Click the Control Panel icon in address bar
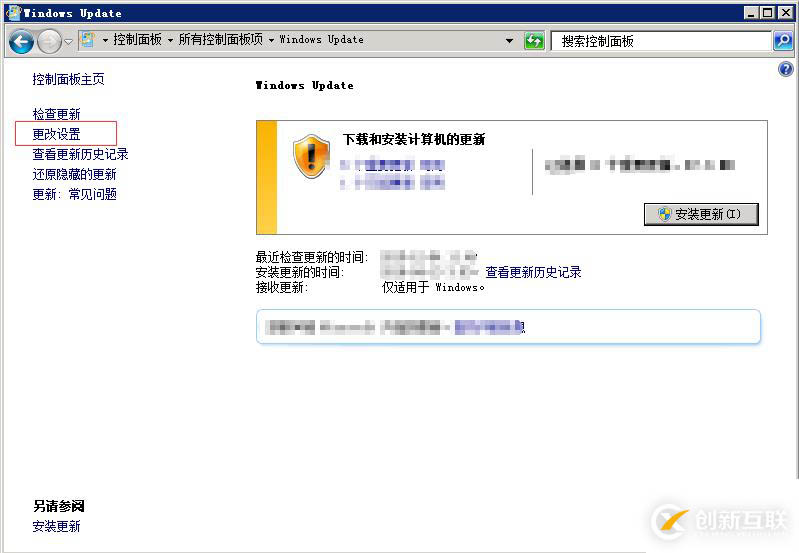 pyautogui.click(x=88, y=40)
